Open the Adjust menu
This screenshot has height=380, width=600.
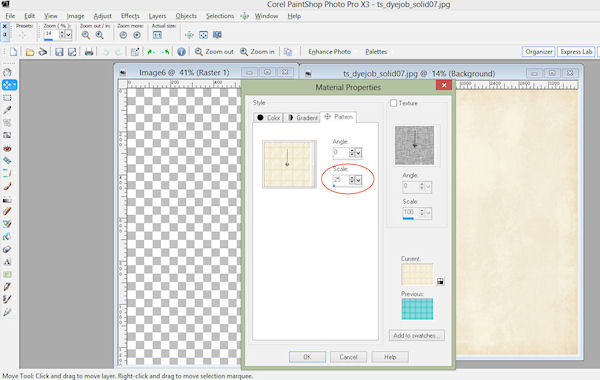(103, 16)
